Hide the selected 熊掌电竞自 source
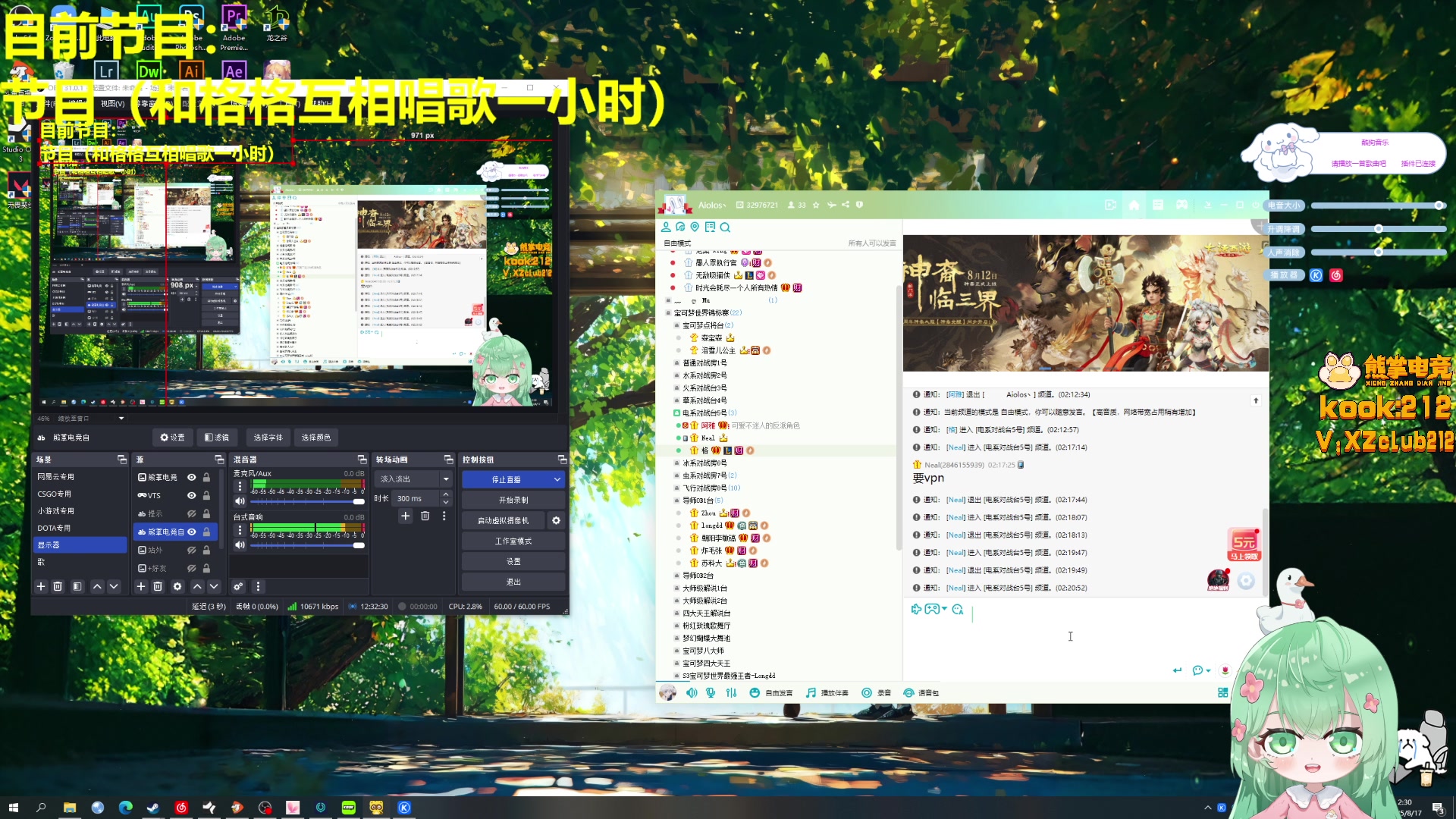 [192, 532]
